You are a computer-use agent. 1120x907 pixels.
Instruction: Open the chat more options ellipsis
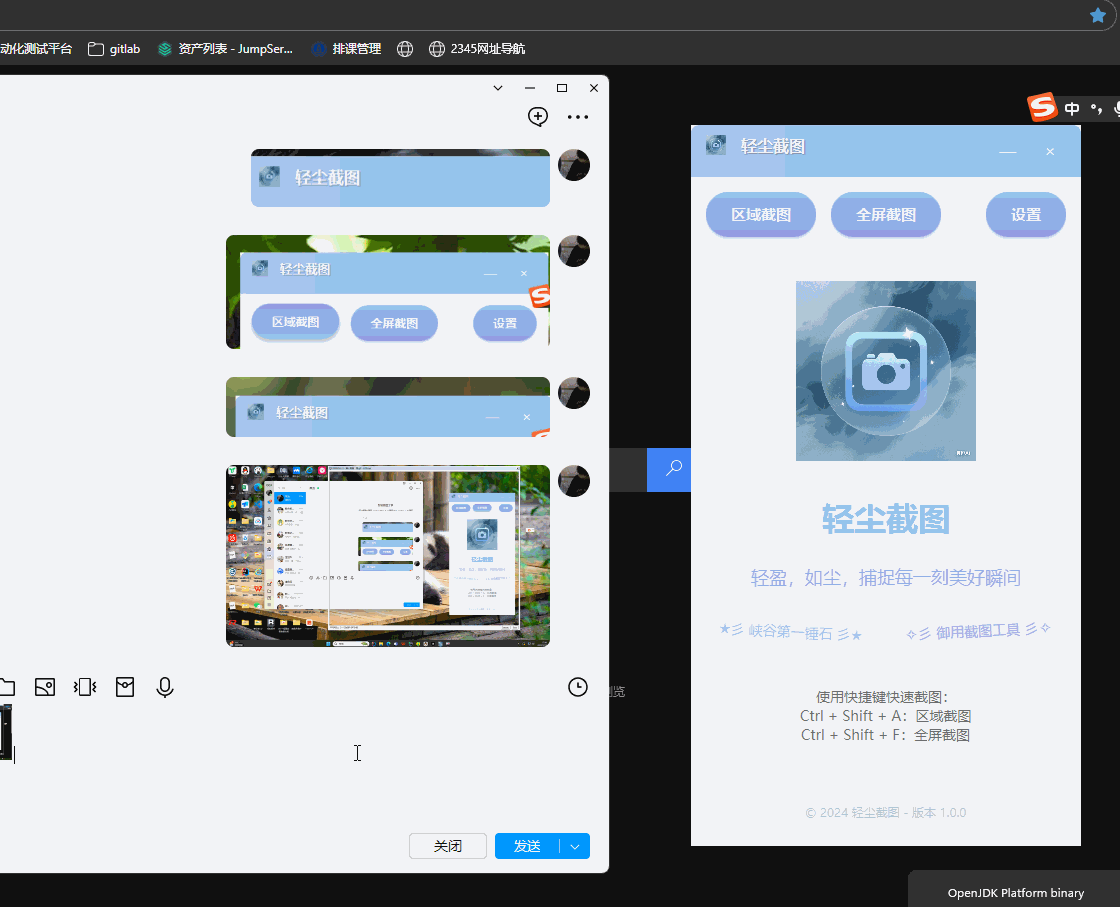(x=578, y=117)
